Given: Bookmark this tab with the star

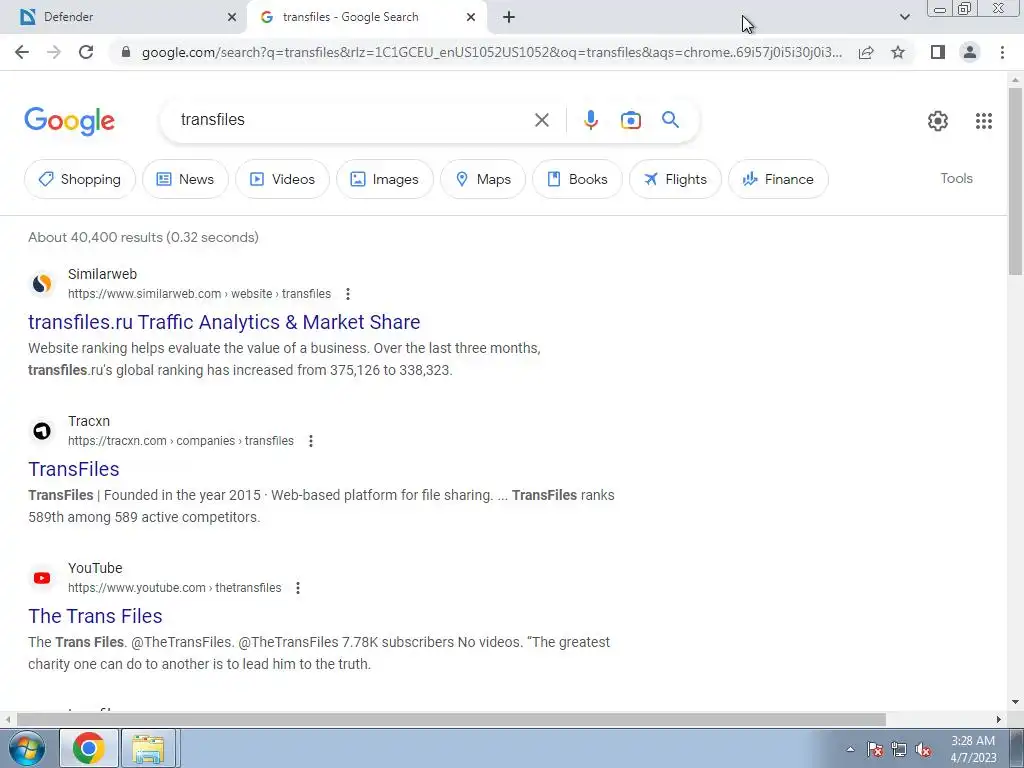Looking at the screenshot, I should click(898, 52).
